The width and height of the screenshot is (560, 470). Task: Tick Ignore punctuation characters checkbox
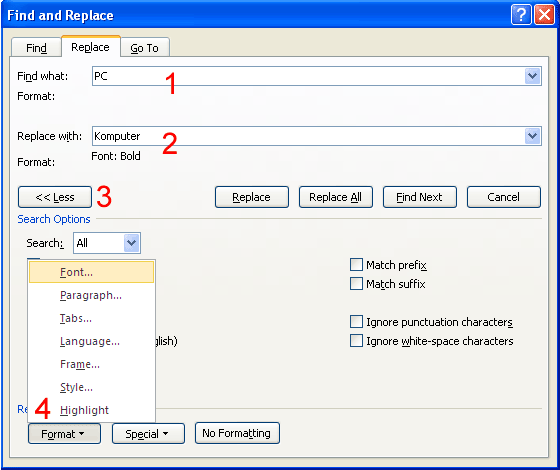356,322
